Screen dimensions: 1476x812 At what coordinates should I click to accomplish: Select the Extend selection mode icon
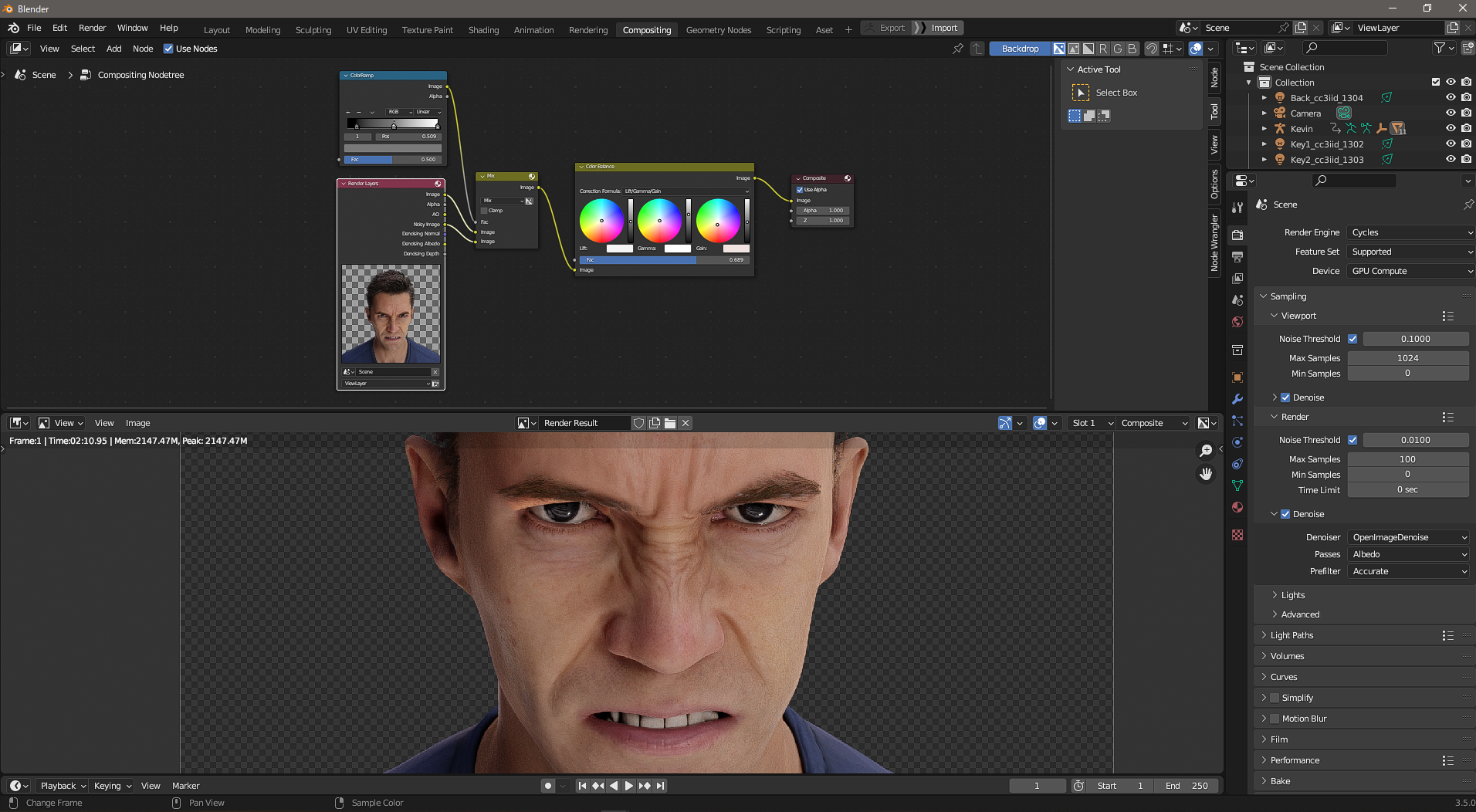pyautogui.click(x=1089, y=116)
